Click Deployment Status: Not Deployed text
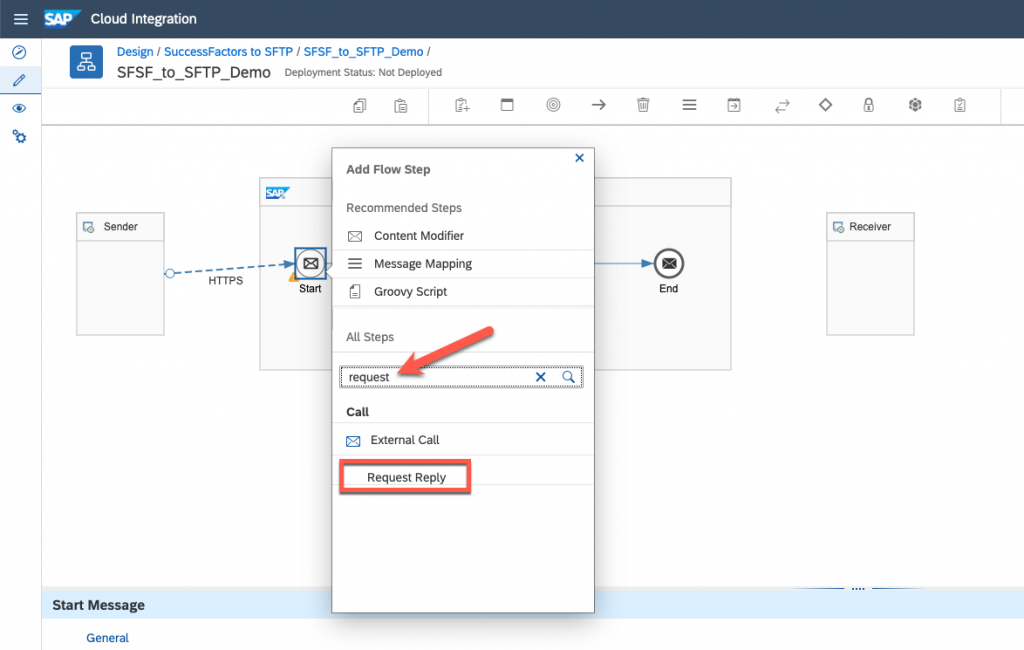The height and width of the screenshot is (650, 1024). pos(363,73)
